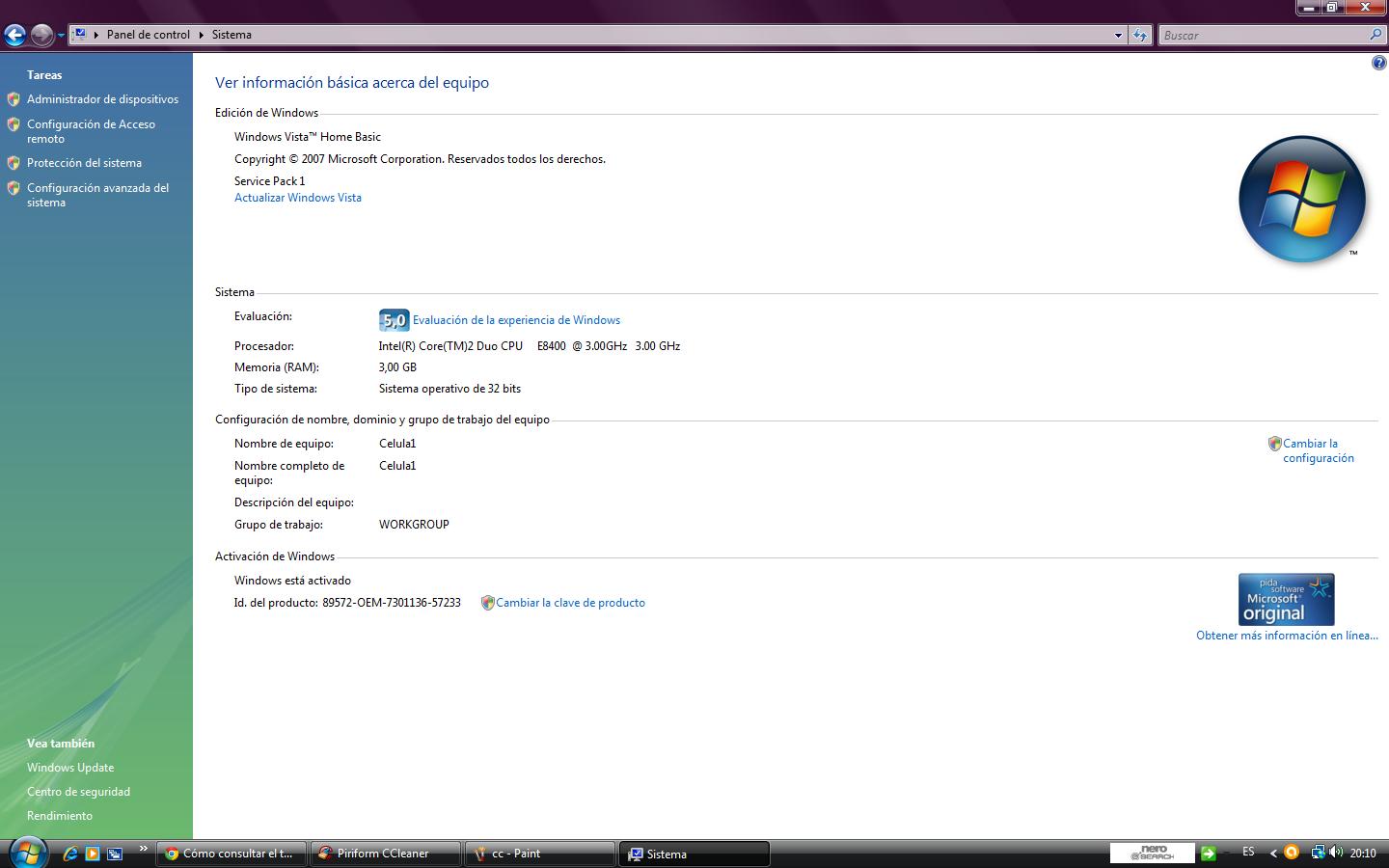Click the Nero Search box in taskbar
Screen dimensions: 1389x868
(x=1152, y=853)
